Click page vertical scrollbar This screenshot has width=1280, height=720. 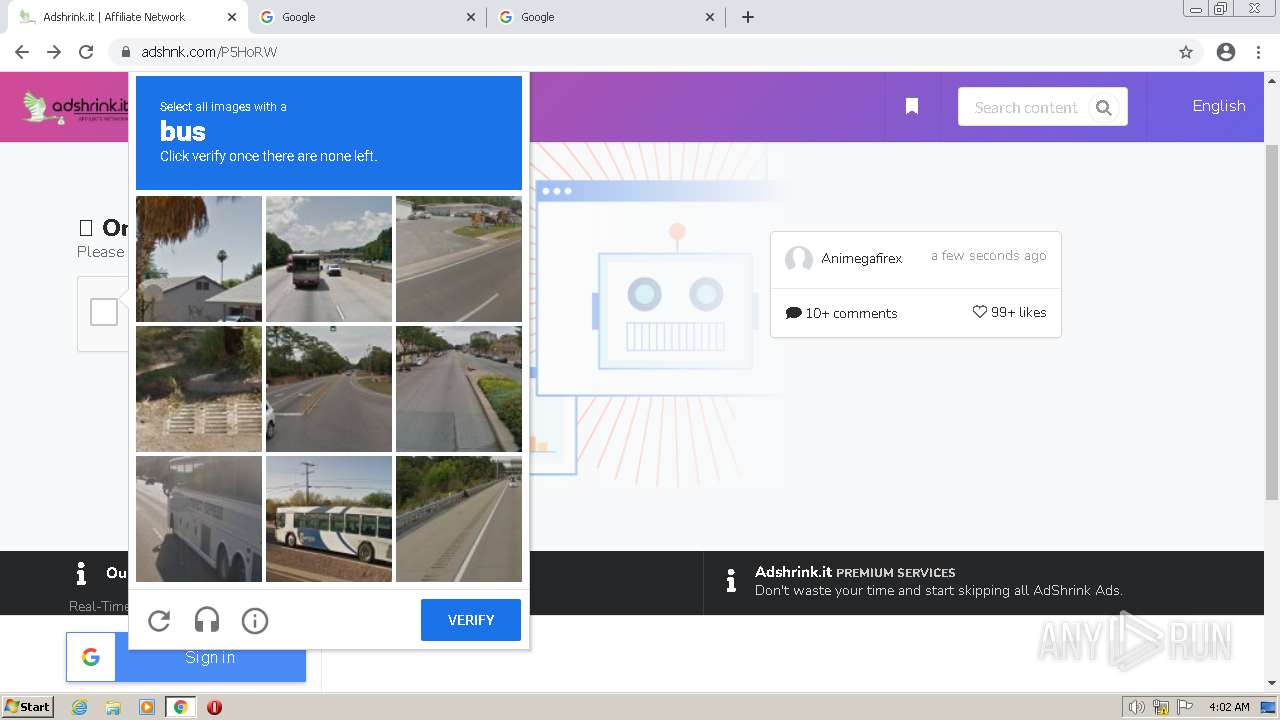pyautogui.click(x=1272, y=323)
